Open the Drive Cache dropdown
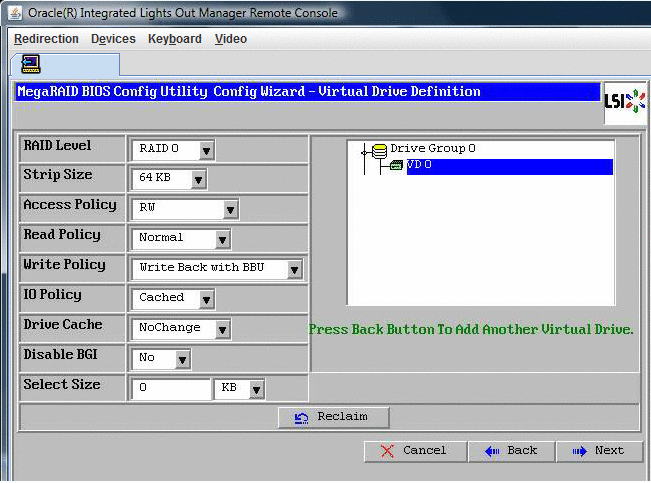Image resolution: width=651 pixels, height=483 pixels. point(223,329)
